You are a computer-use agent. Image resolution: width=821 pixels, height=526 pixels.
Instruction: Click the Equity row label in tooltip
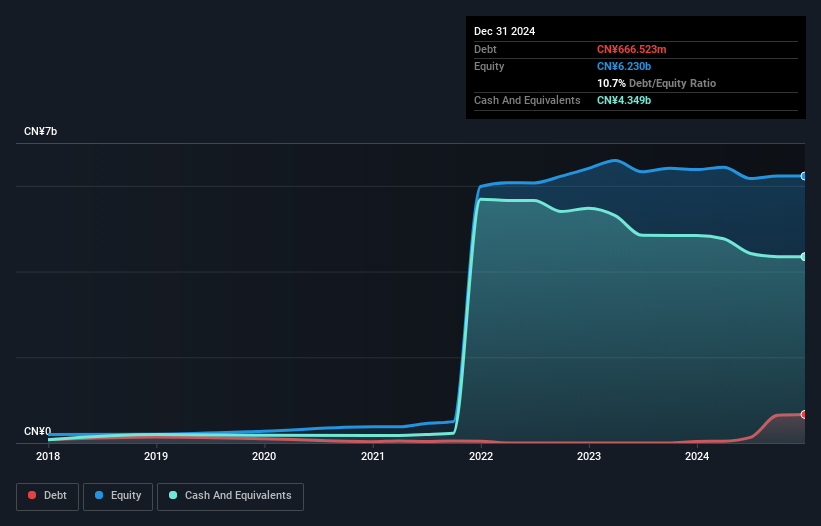coord(489,66)
